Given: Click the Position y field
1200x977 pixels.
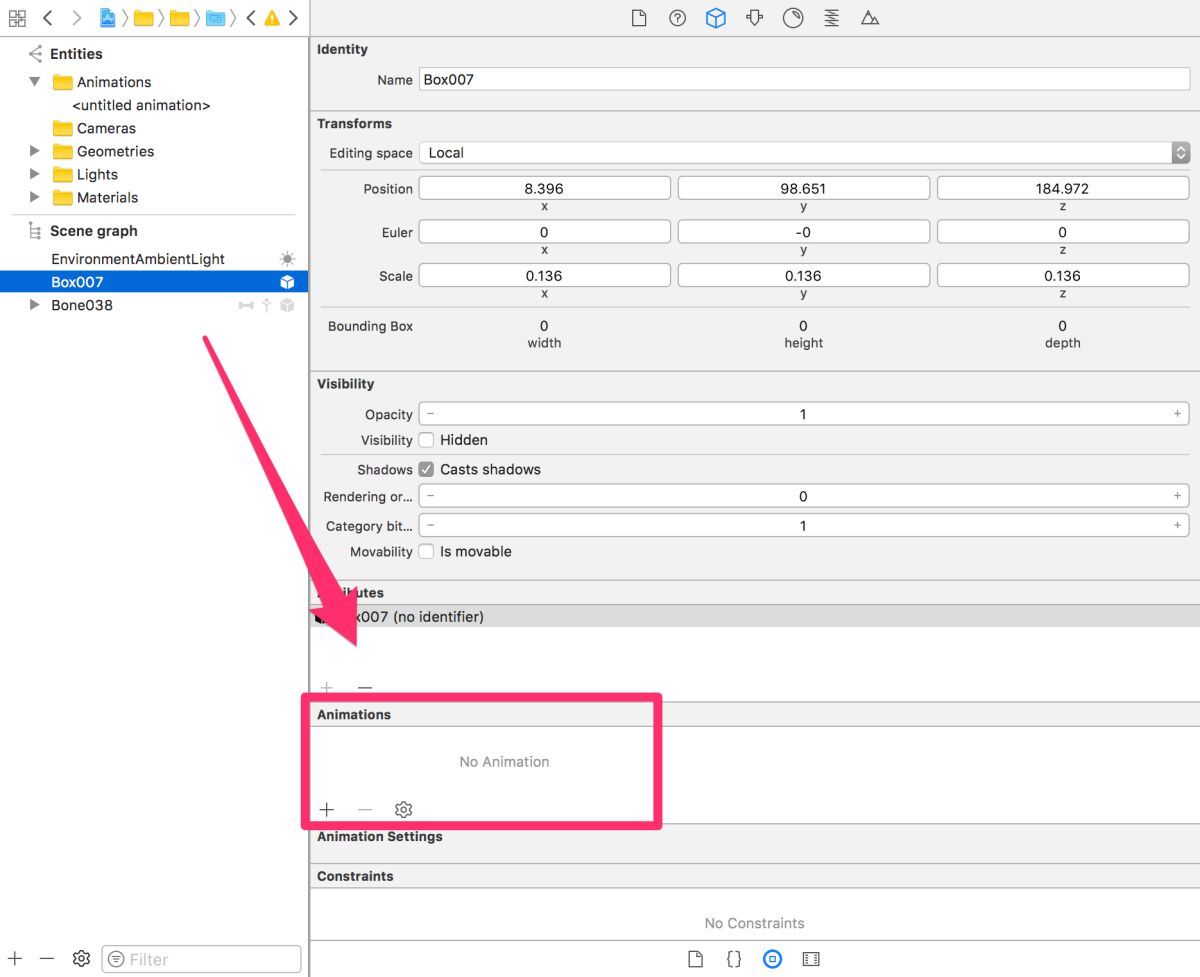Looking at the screenshot, I should [804, 188].
